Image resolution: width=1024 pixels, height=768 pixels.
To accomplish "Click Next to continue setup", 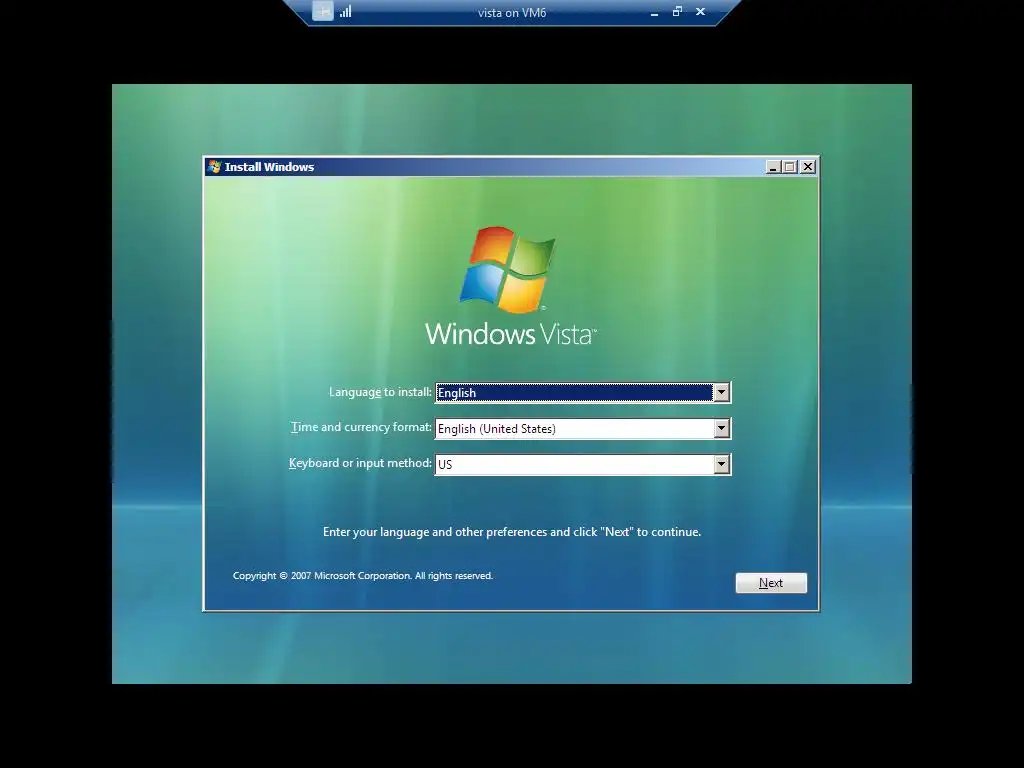I will (771, 583).
